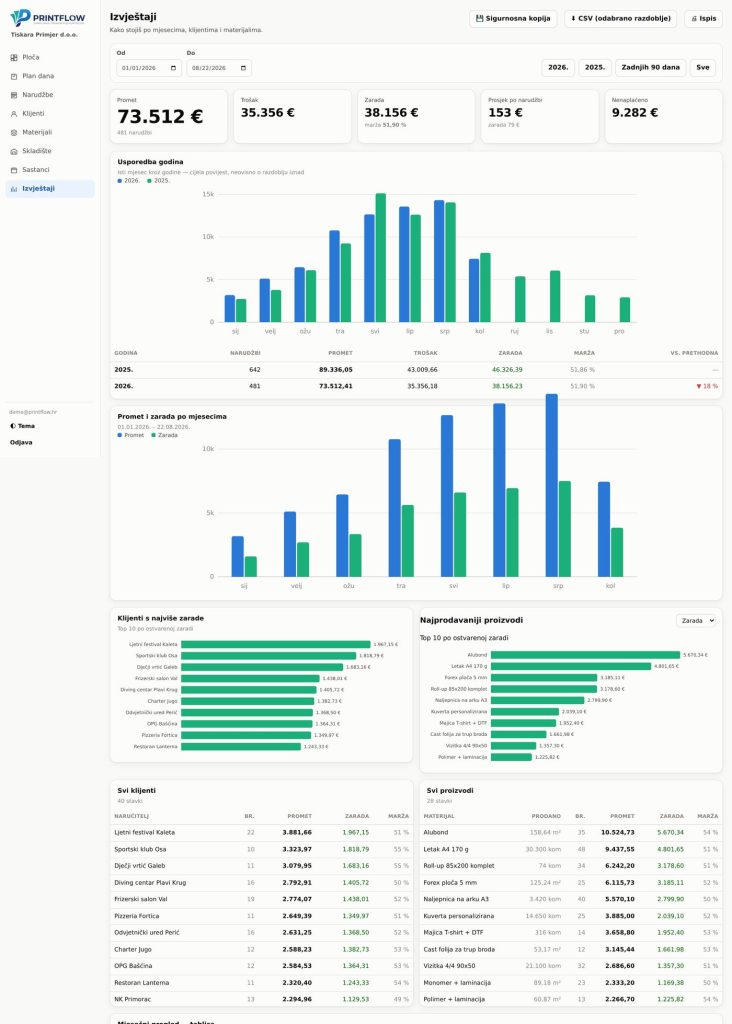Viewport: 732px width, 1024px height.
Task: Click Odjava to log out
Action: point(21,442)
